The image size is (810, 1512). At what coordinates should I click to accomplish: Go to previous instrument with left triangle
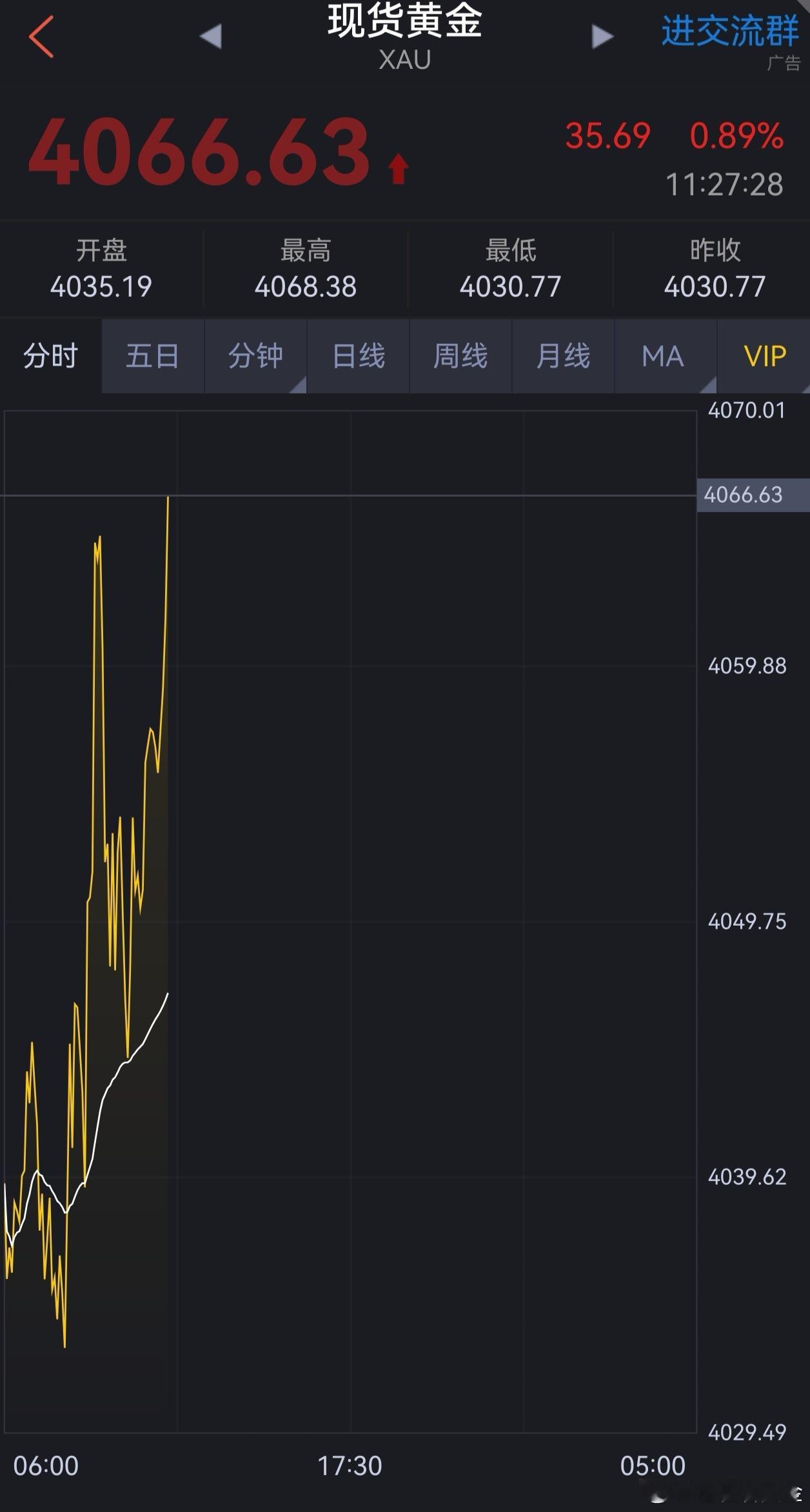211,36
